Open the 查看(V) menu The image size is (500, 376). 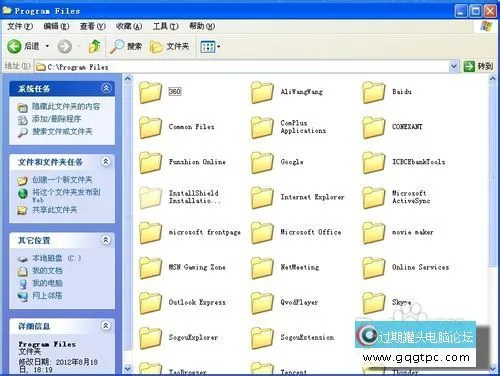93,26
